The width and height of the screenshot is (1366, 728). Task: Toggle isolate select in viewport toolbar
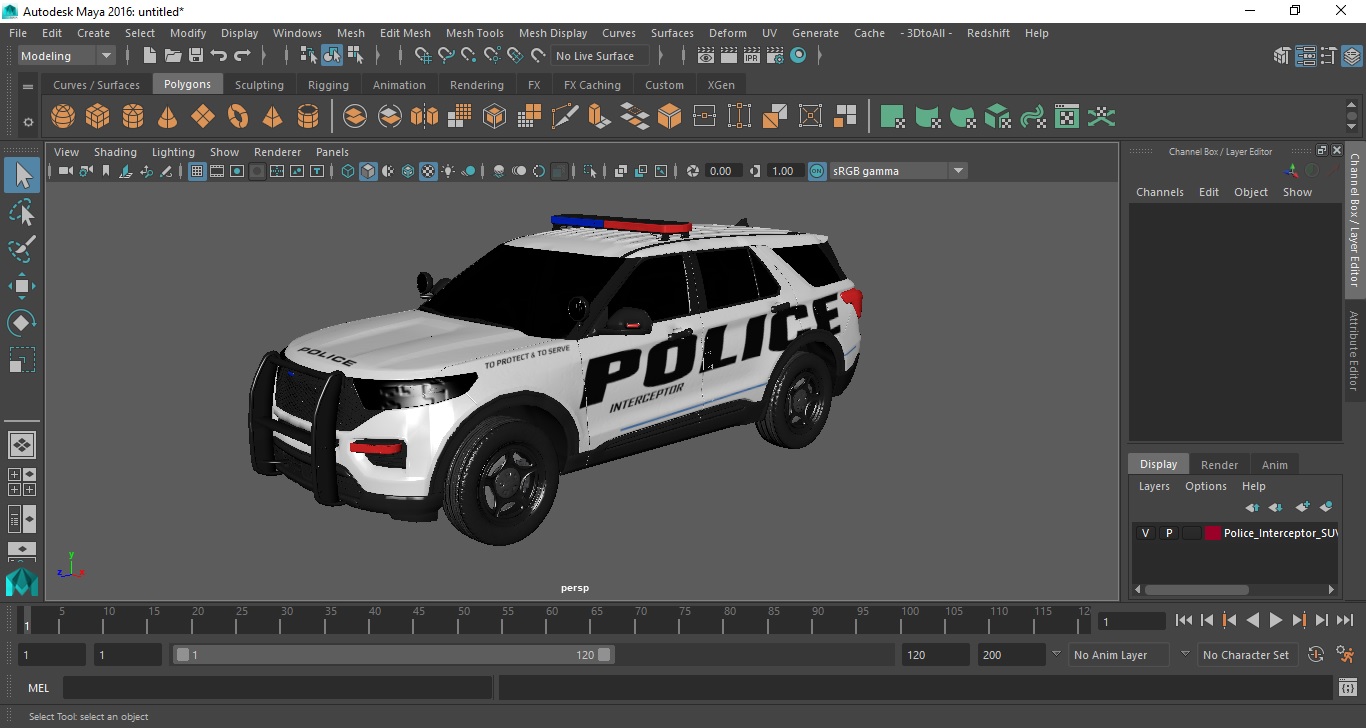(590, 171)
